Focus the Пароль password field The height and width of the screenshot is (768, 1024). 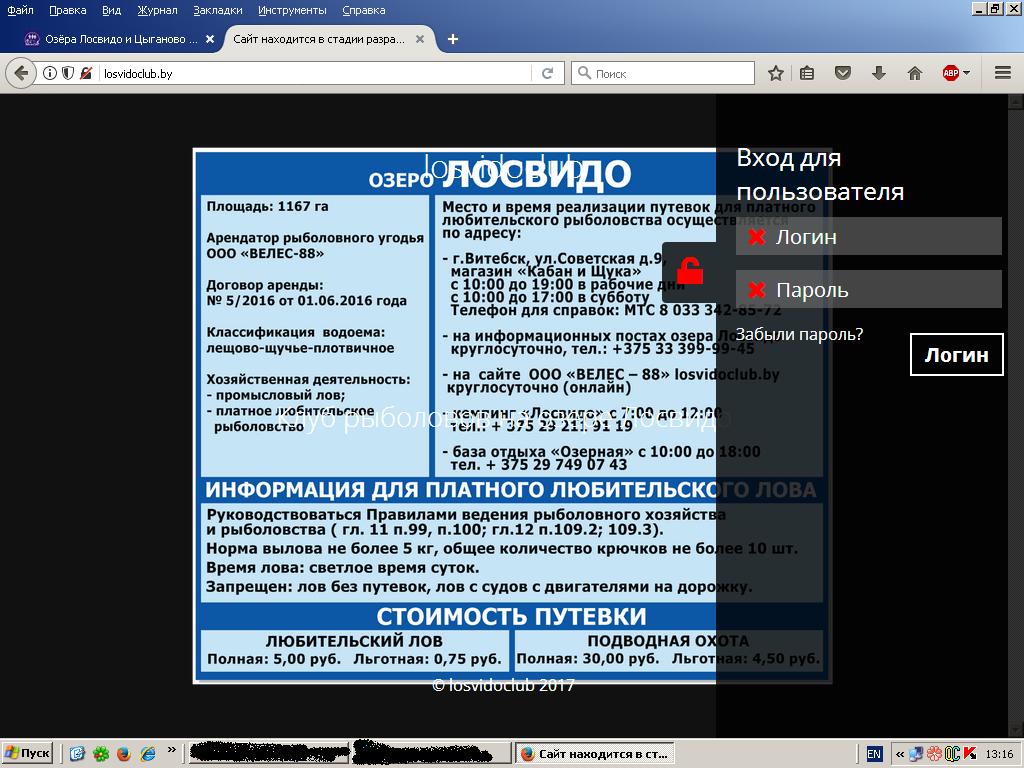(868, 290)
